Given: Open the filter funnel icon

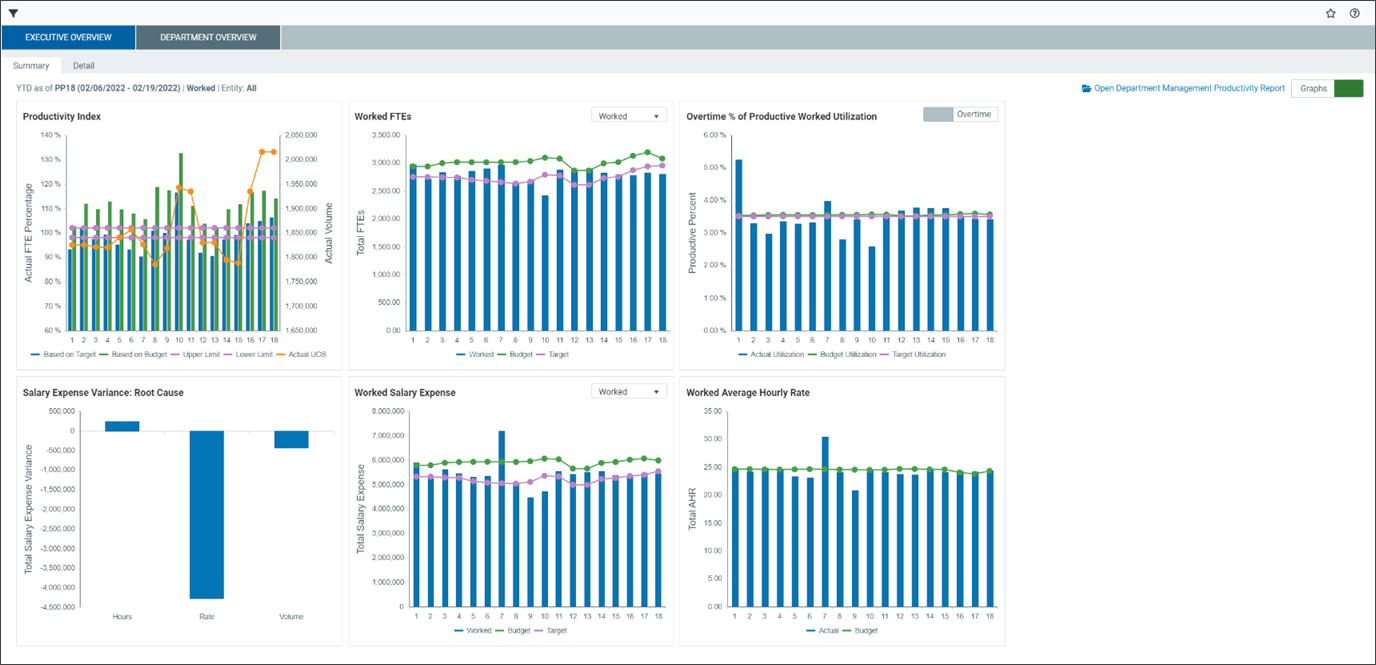Looking at the screenshot, I should (x=13, y=13).
